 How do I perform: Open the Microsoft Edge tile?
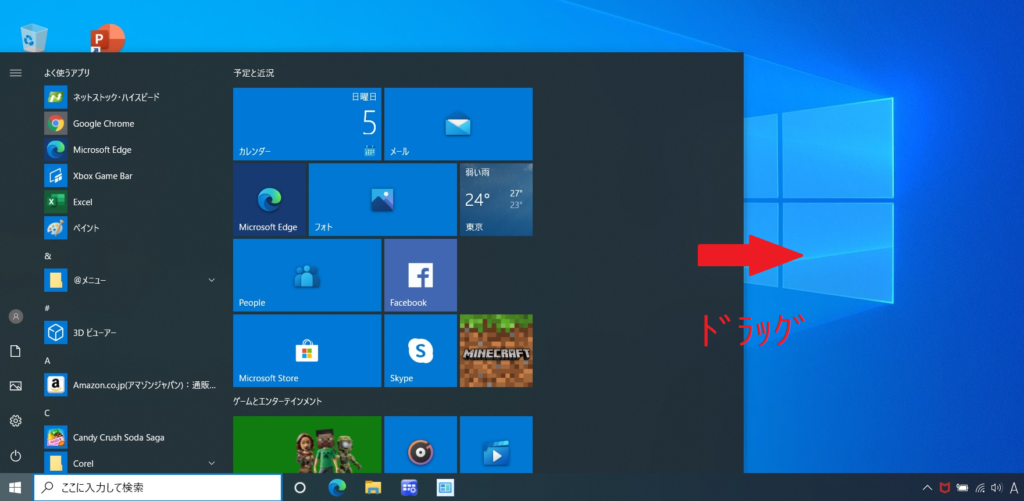coord(269,200)
